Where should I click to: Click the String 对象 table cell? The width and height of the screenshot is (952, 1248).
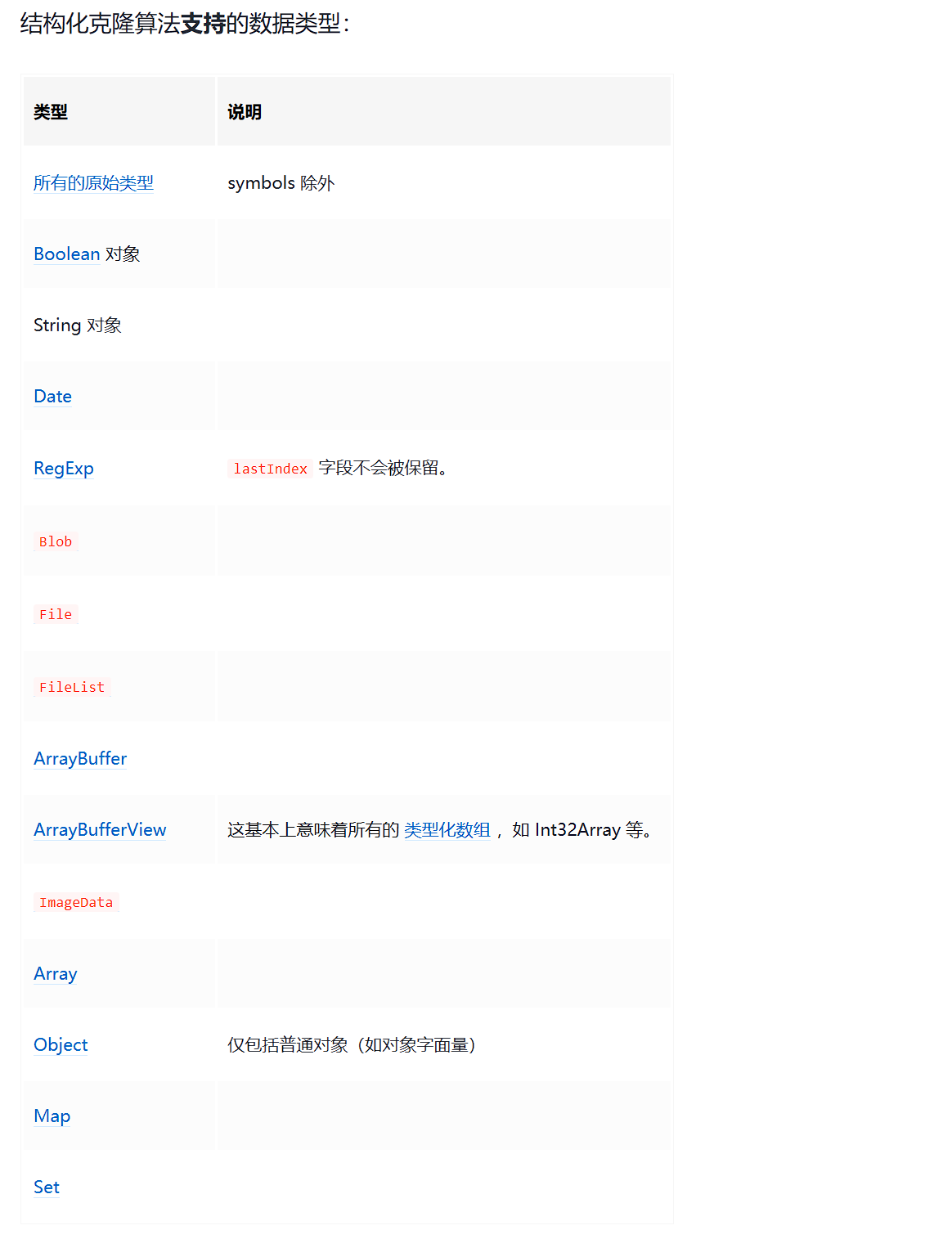[78, 325]
